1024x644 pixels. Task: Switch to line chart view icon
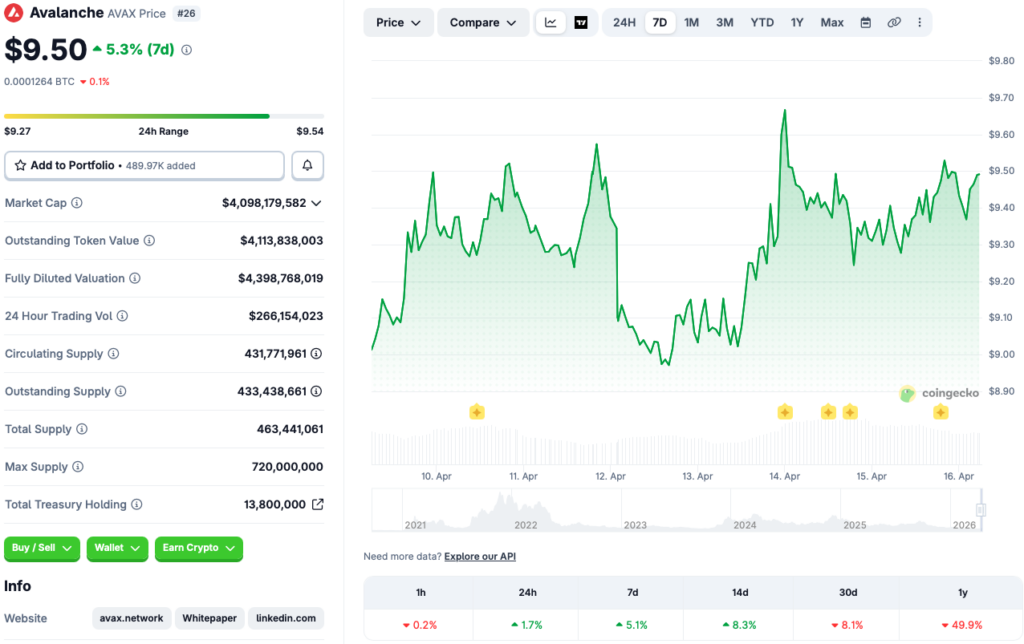click(x=551, y=22)
